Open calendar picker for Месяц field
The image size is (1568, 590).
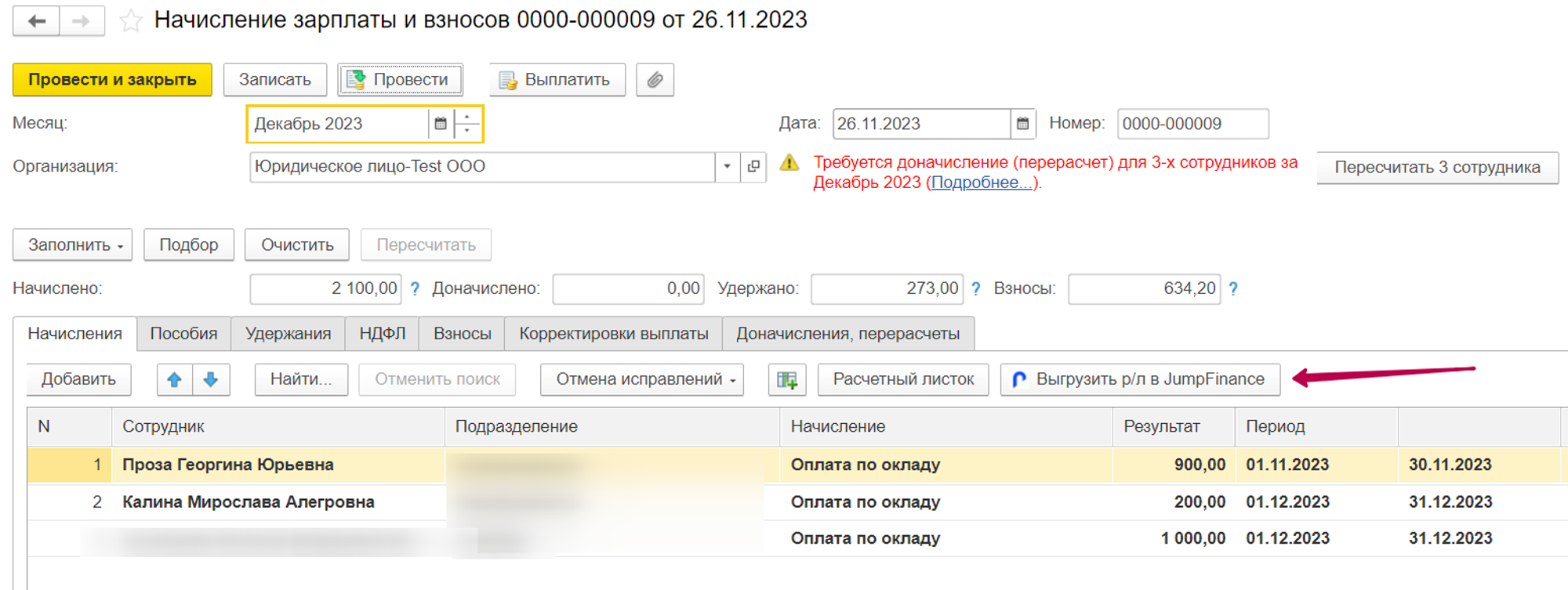pos(441,124)
